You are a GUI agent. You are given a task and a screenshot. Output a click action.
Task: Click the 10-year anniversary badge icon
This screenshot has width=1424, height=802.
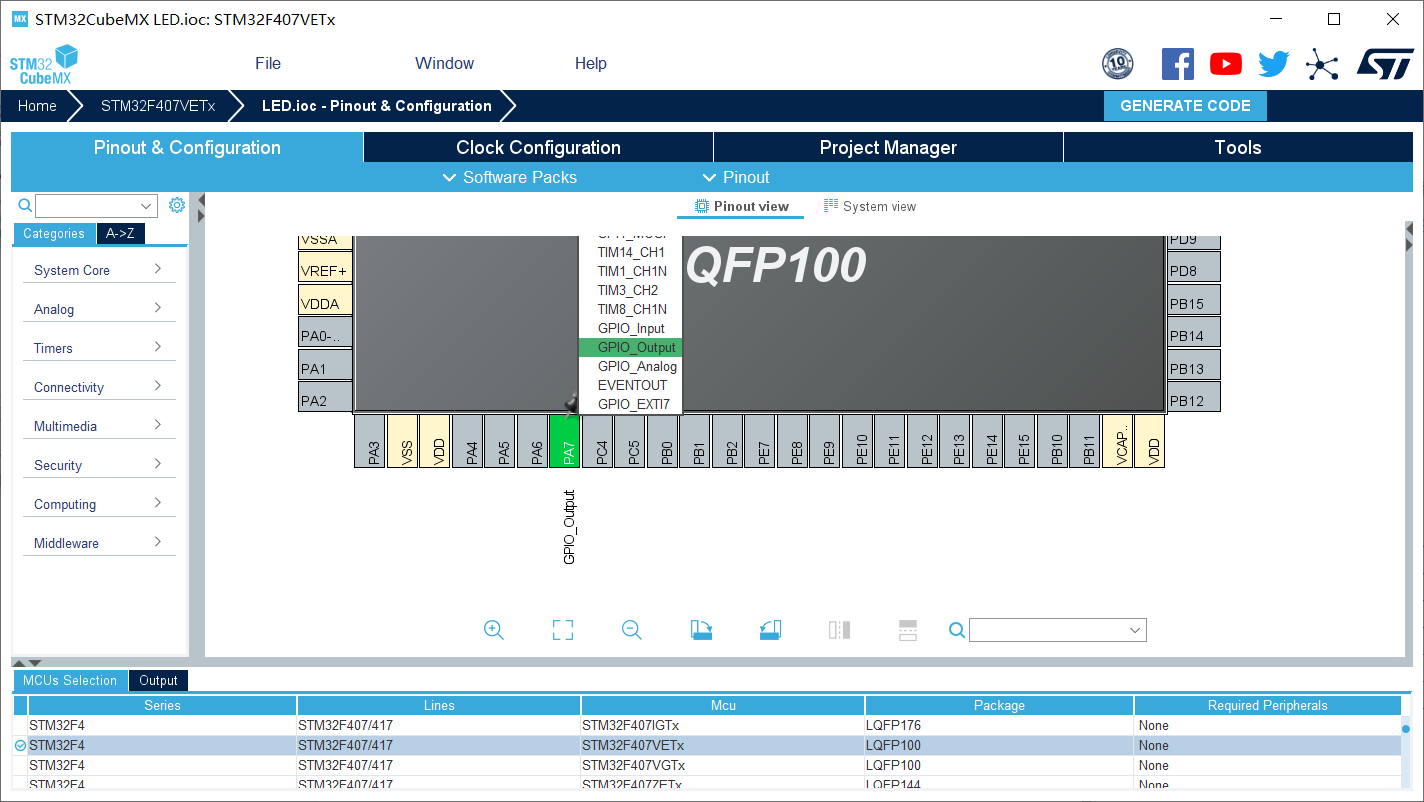pyautogui.click(x=1117, y=64)
